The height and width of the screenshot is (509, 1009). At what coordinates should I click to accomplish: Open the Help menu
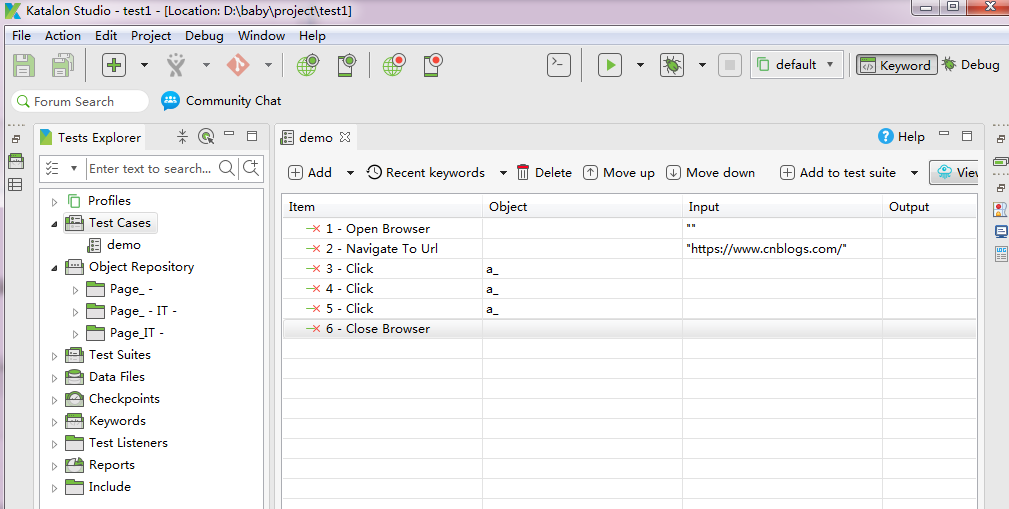tap(312, 36)
